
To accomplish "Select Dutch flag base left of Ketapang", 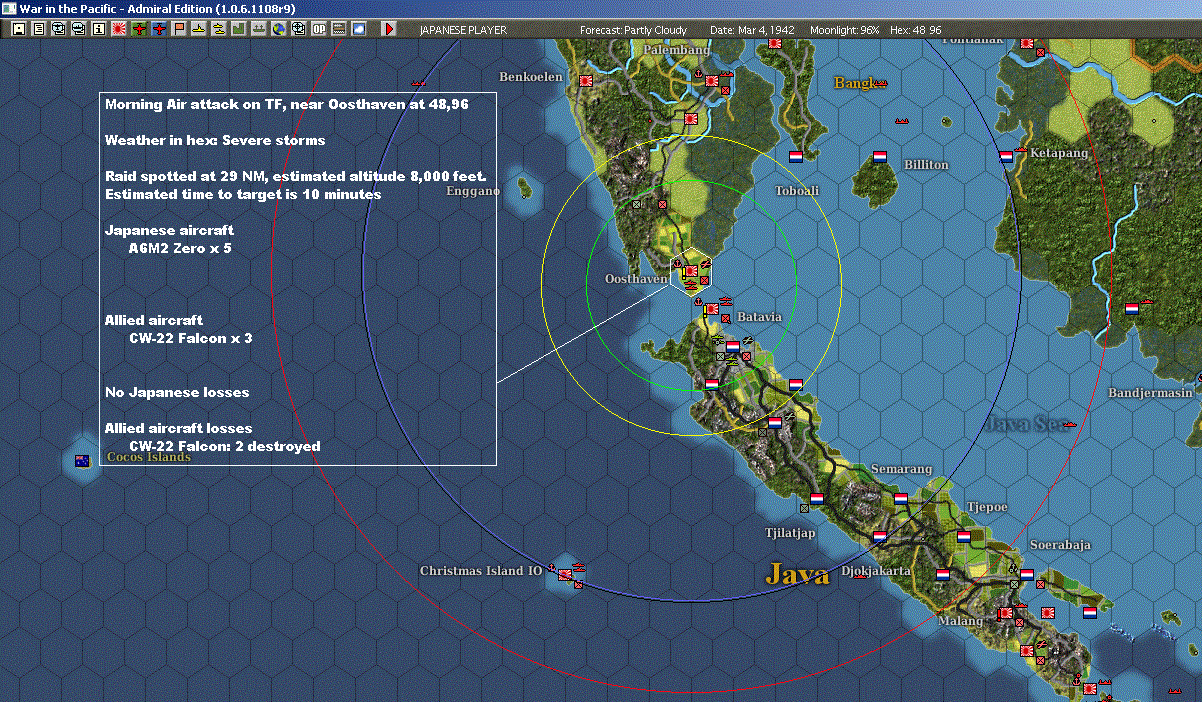I will click(1006, 157).
